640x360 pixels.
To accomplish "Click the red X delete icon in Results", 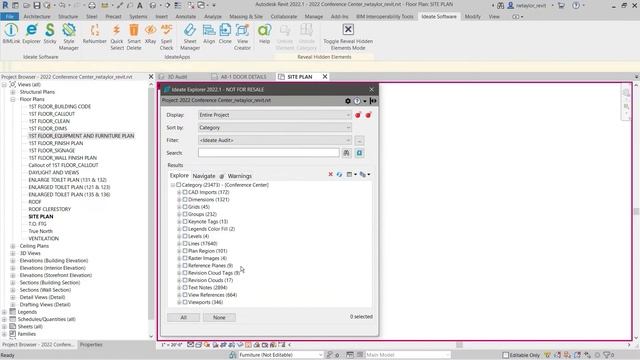I will tap(331, 174).
